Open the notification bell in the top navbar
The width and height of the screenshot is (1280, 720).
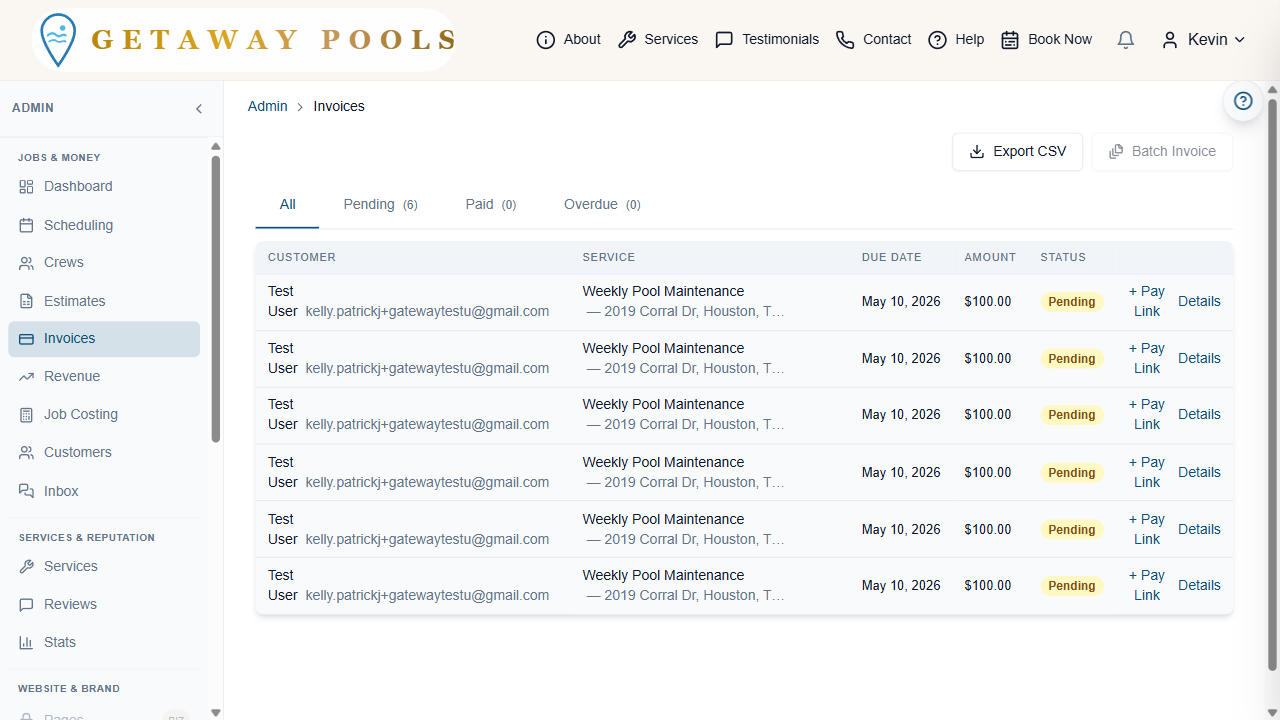click(x=1125, y=39)
